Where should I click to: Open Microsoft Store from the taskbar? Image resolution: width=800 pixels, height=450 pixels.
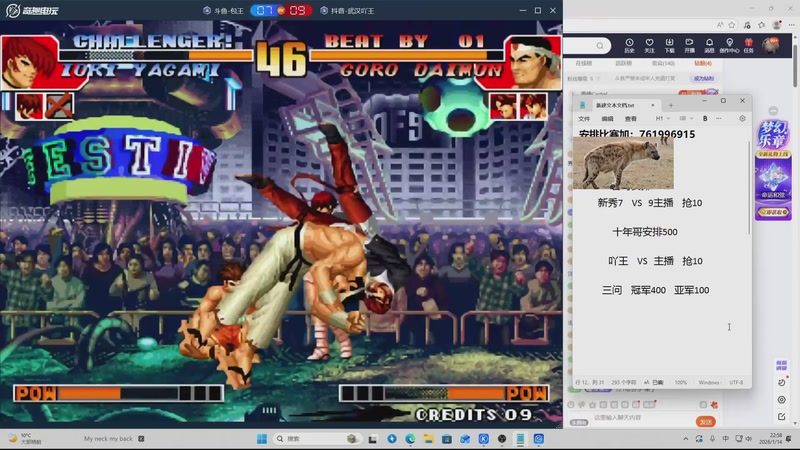(446, 439)
